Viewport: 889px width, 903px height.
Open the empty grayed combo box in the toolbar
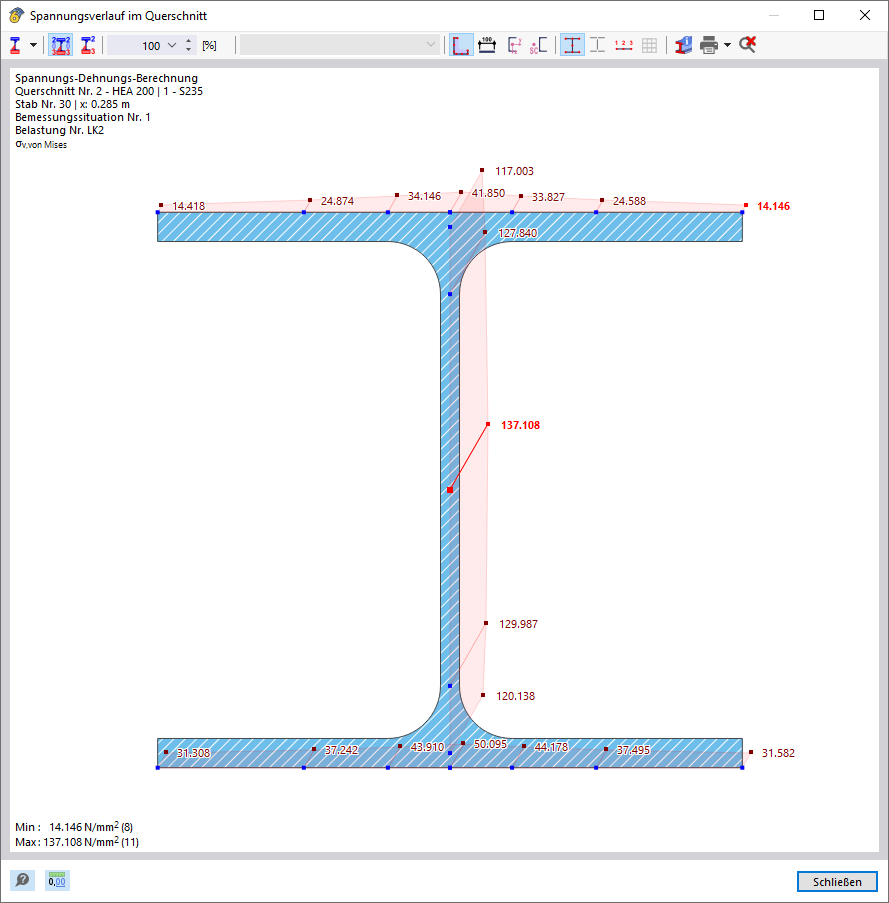point(340,45)
